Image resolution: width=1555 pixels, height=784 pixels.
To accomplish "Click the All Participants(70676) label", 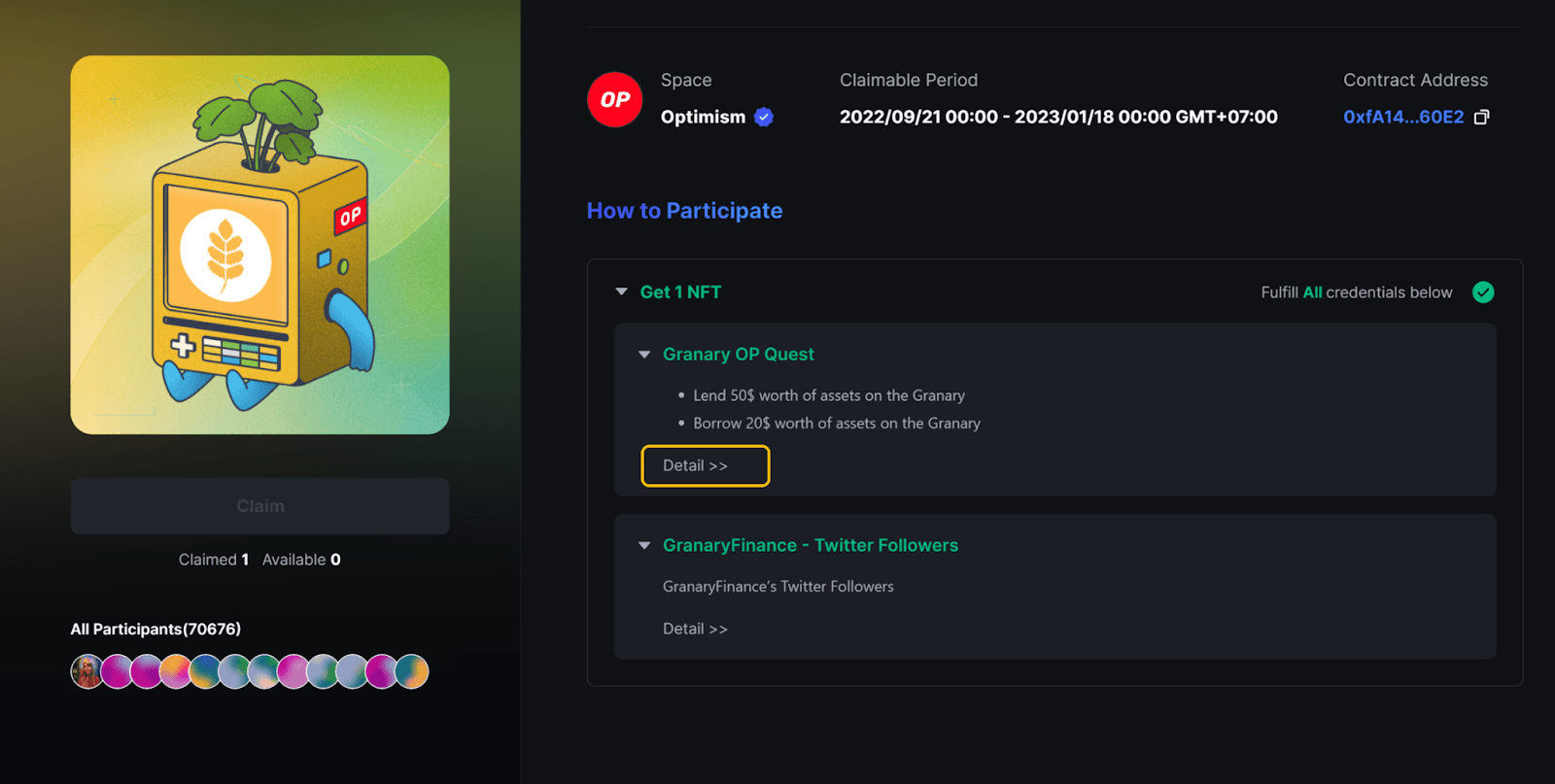I will (x=155, y=629).
